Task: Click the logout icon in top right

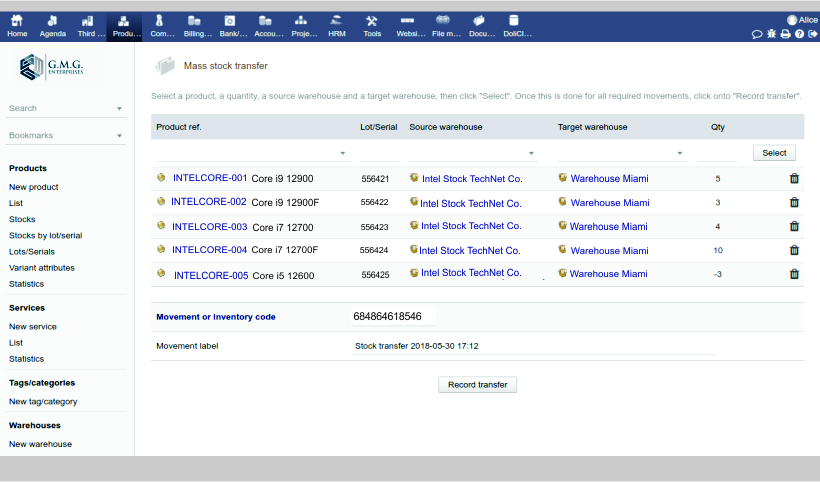Action: (812, 33)
